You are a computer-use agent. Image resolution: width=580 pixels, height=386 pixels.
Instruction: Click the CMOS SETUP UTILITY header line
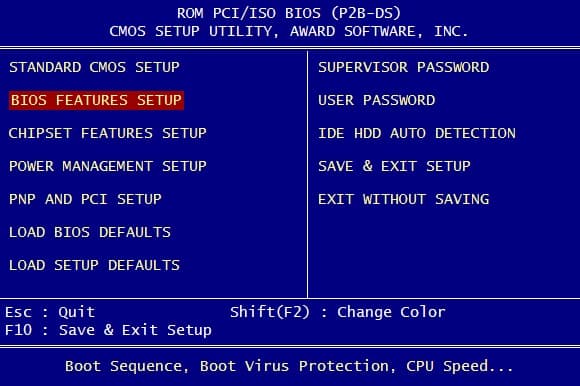pos(289,31)
